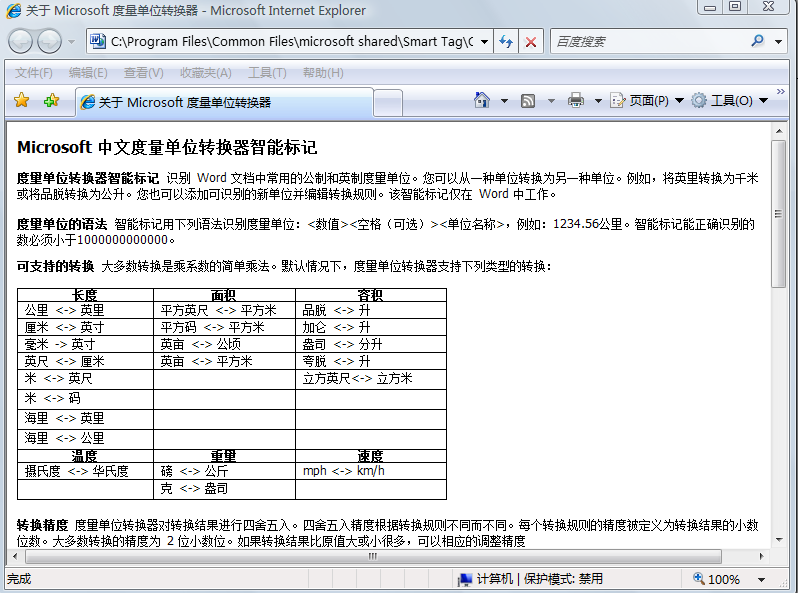Open the 编辑(E) menu
798x593 pixels.
88,73
